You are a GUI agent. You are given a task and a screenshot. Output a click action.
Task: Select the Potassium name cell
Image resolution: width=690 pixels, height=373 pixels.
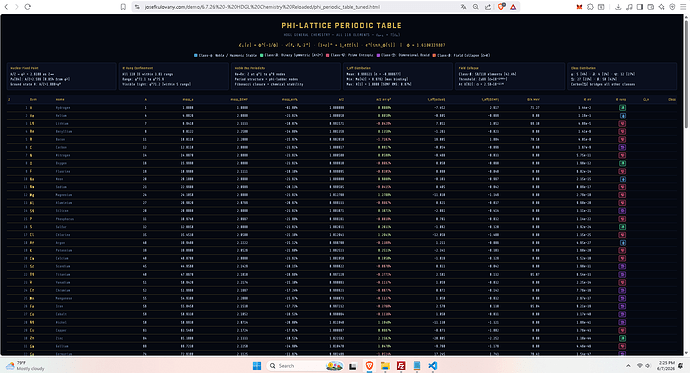coord(64,250)
